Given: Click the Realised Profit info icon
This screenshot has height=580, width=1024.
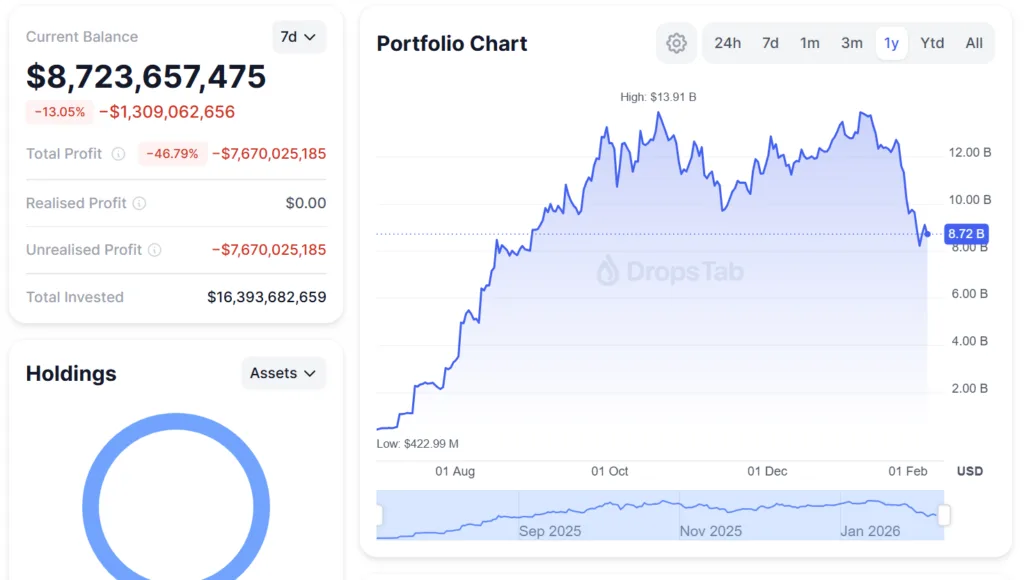Looking at the screenshot, I should click(137, 203).
